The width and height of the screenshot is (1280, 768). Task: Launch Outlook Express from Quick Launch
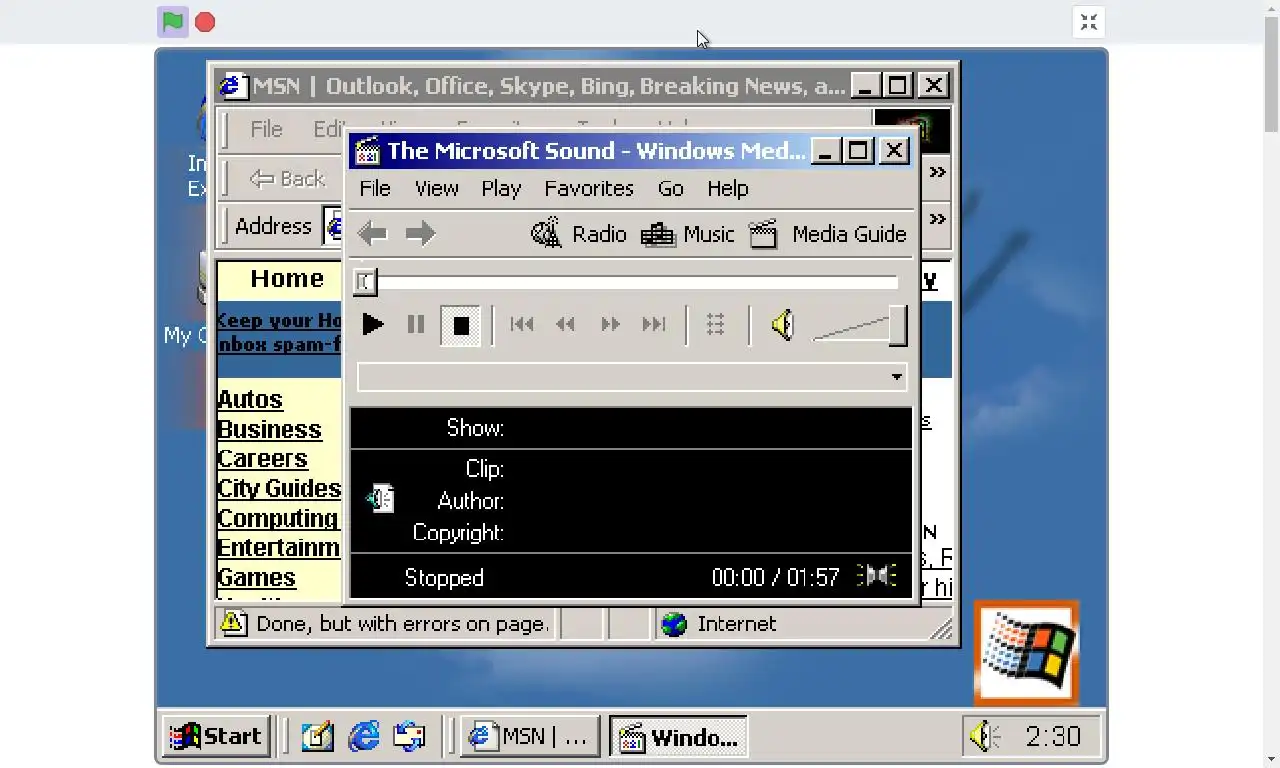pyautogui.click(x=410, y=737)
